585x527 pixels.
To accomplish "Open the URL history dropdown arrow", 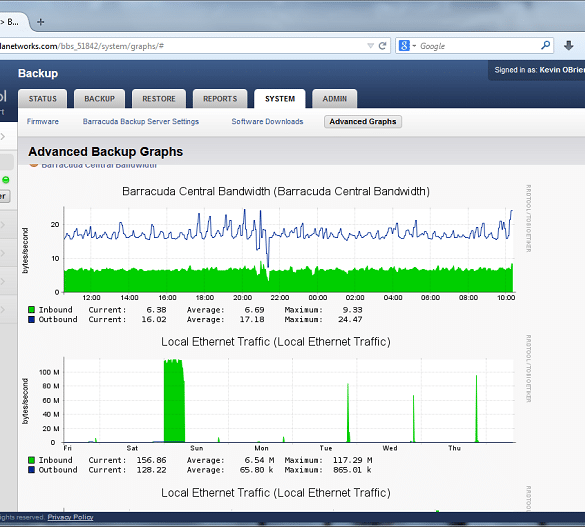I will point(370,46).
